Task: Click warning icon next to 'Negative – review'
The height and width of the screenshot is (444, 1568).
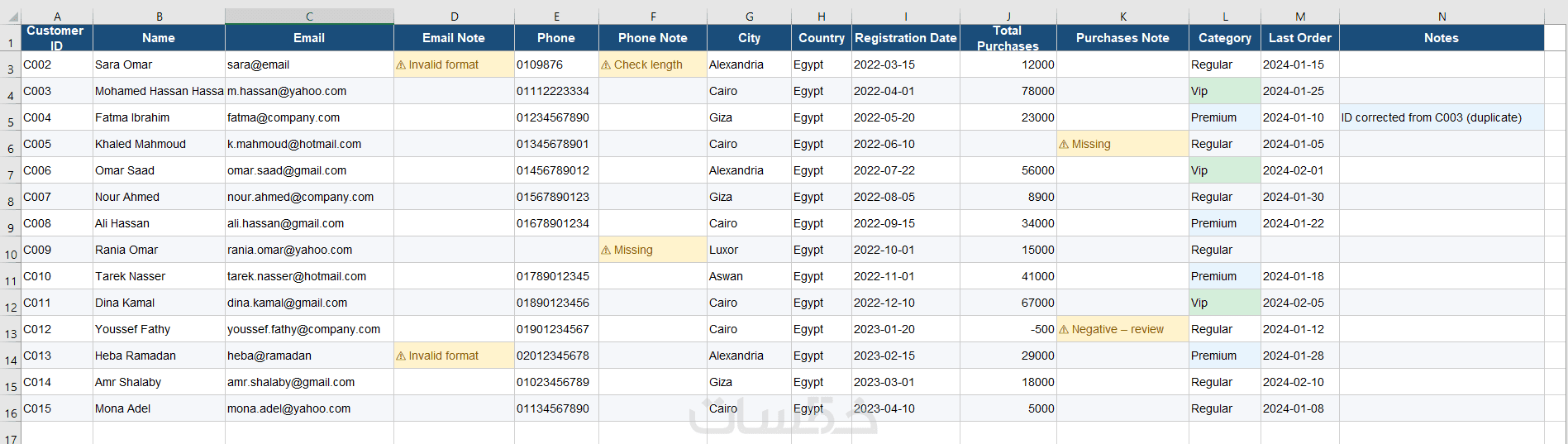Action: point(1064,330)
